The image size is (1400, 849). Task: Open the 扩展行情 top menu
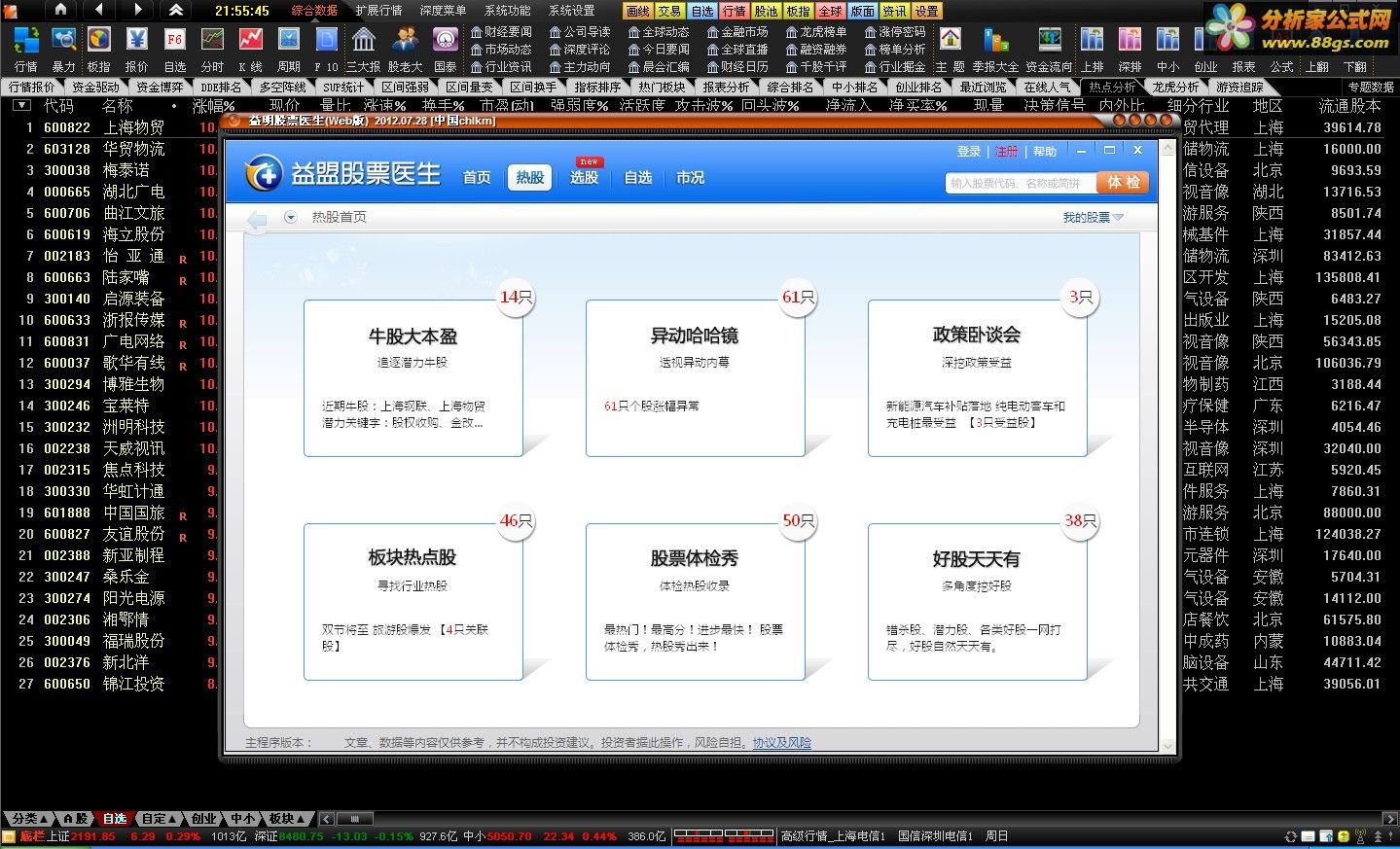pos(378,11)
